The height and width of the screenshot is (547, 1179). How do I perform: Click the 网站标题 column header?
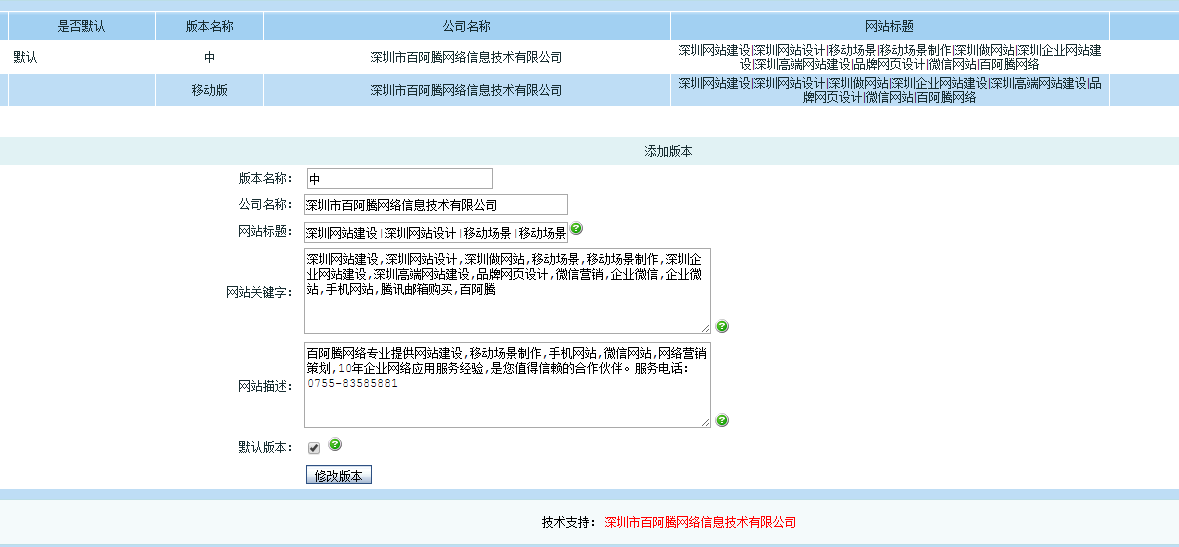point(889,26)
